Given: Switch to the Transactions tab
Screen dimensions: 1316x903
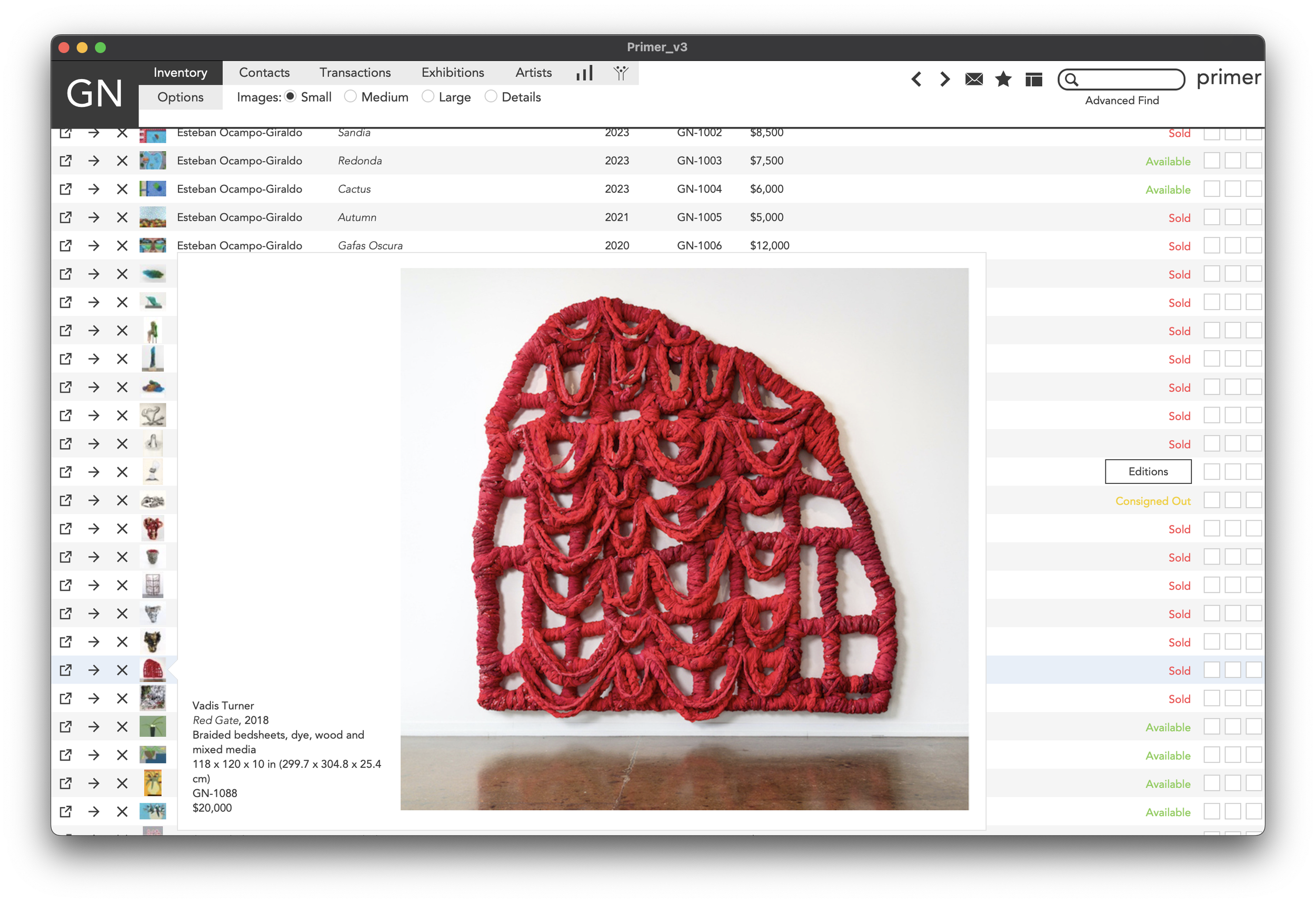Looking at the screenshot, I should pos(355,73).
